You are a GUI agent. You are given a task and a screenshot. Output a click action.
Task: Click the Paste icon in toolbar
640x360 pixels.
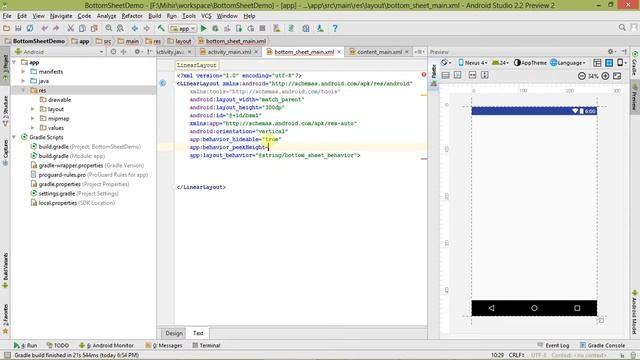(x=94, y=28)
